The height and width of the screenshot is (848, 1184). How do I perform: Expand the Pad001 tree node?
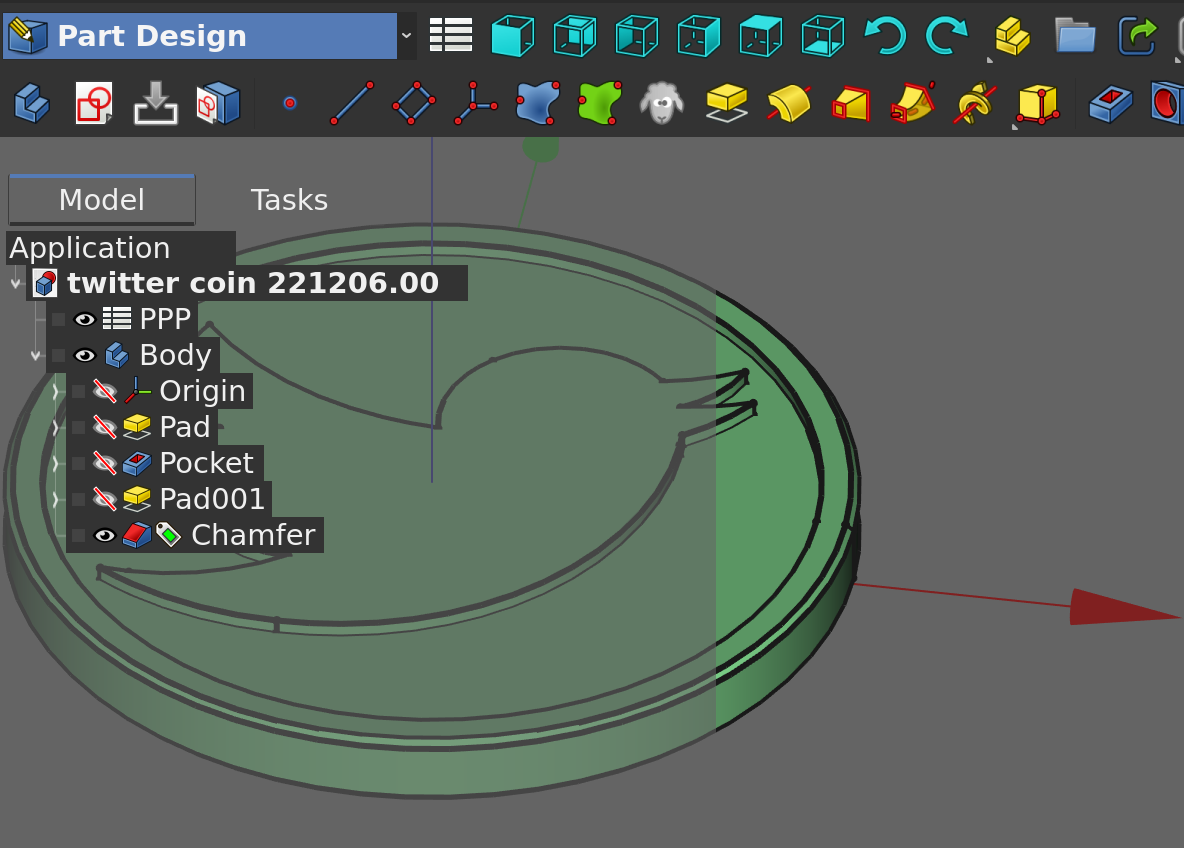[55, 499]
